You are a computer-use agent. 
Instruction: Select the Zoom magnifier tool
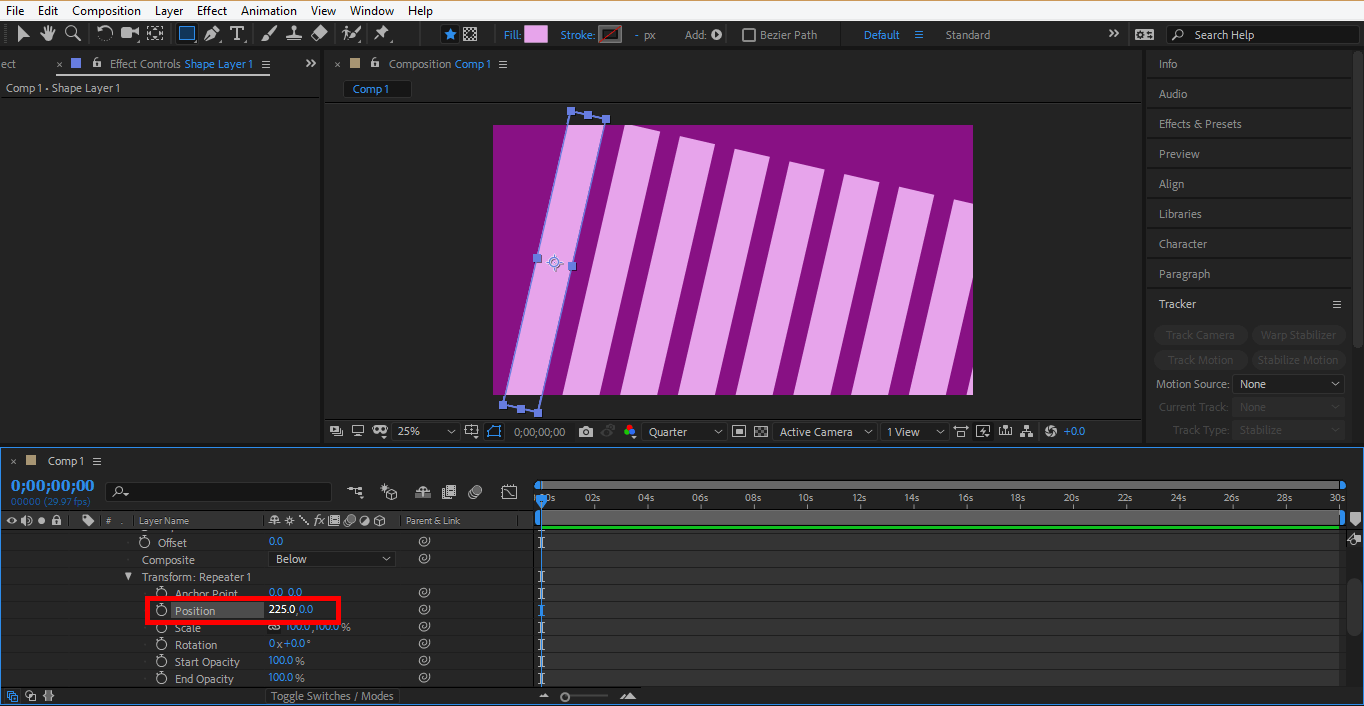(x=73, y=34)
